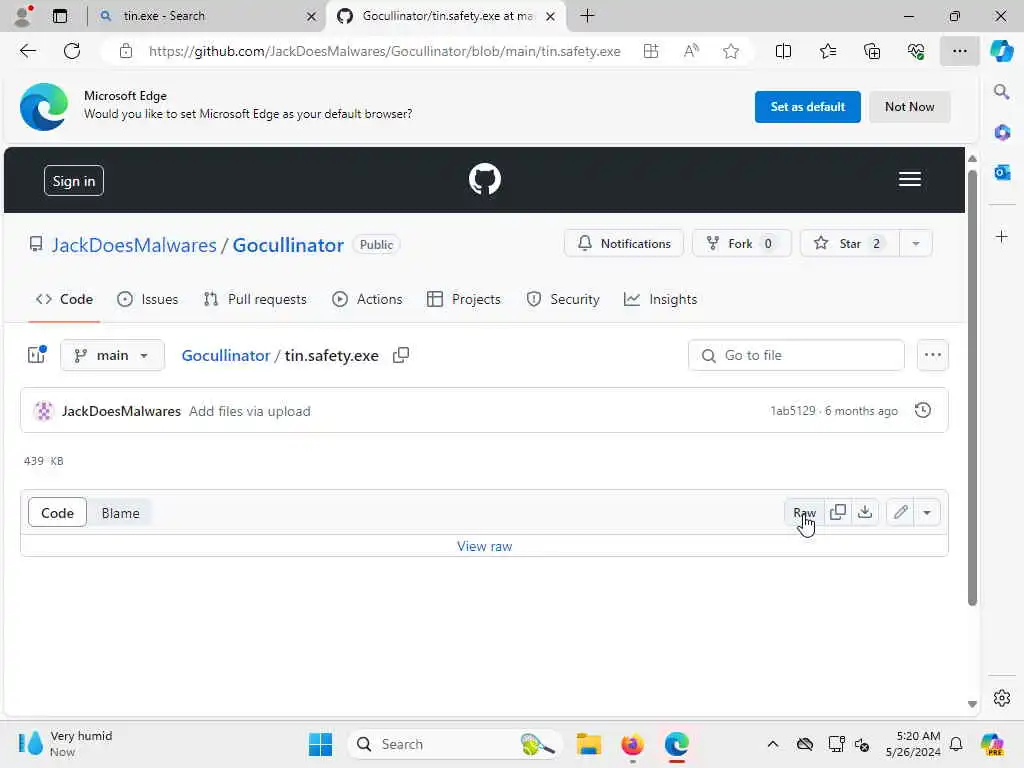Screen dimensions: 1024x768
Task: Open sidebar settings gear
Action: coord(1001,698)
